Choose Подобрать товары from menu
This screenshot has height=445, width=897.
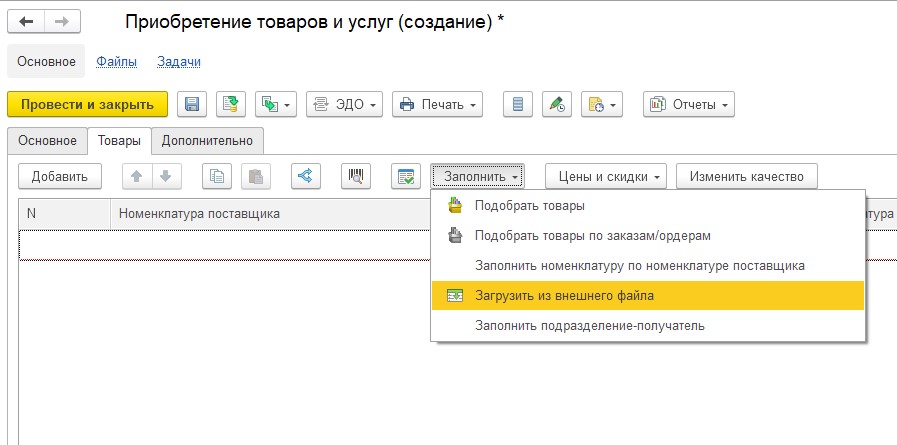click(529, 206)
